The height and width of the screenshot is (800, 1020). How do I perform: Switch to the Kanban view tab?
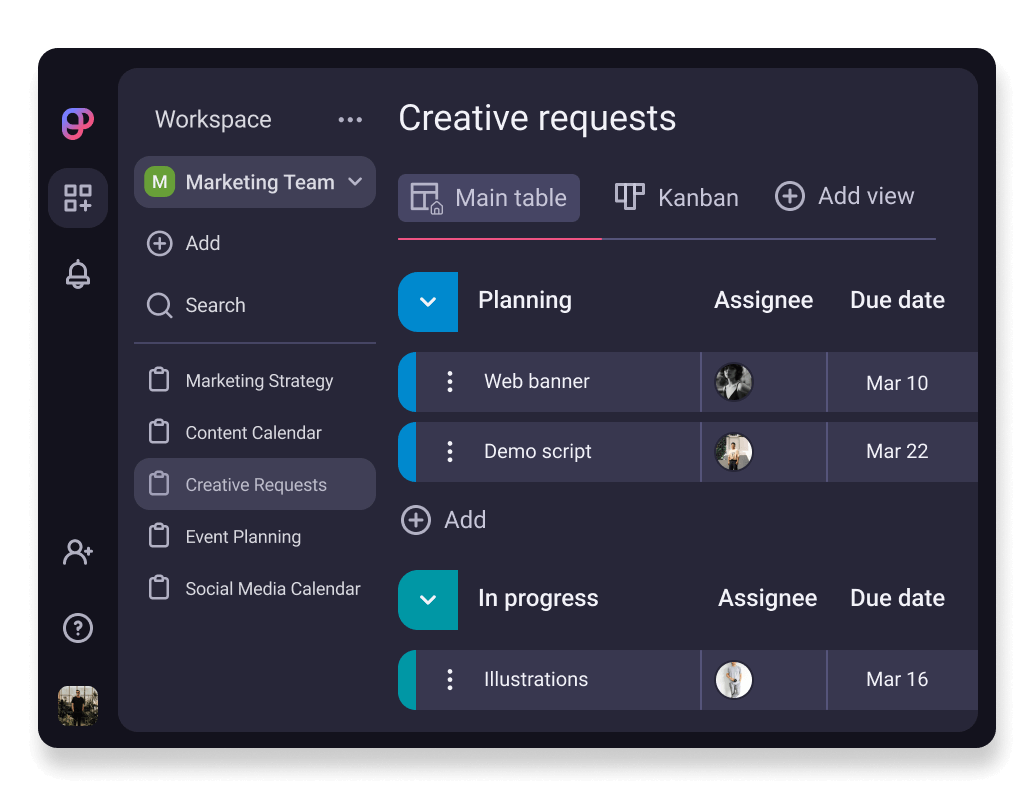click(677, 197)
